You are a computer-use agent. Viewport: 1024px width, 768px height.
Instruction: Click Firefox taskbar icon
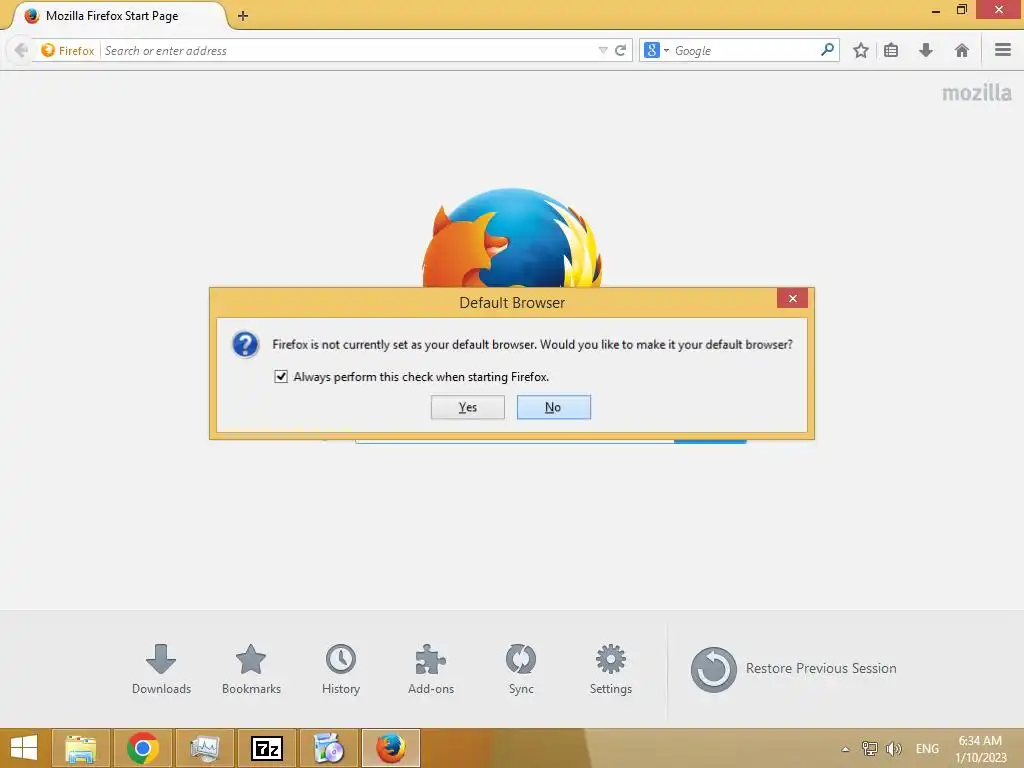[x=391, y=748]
